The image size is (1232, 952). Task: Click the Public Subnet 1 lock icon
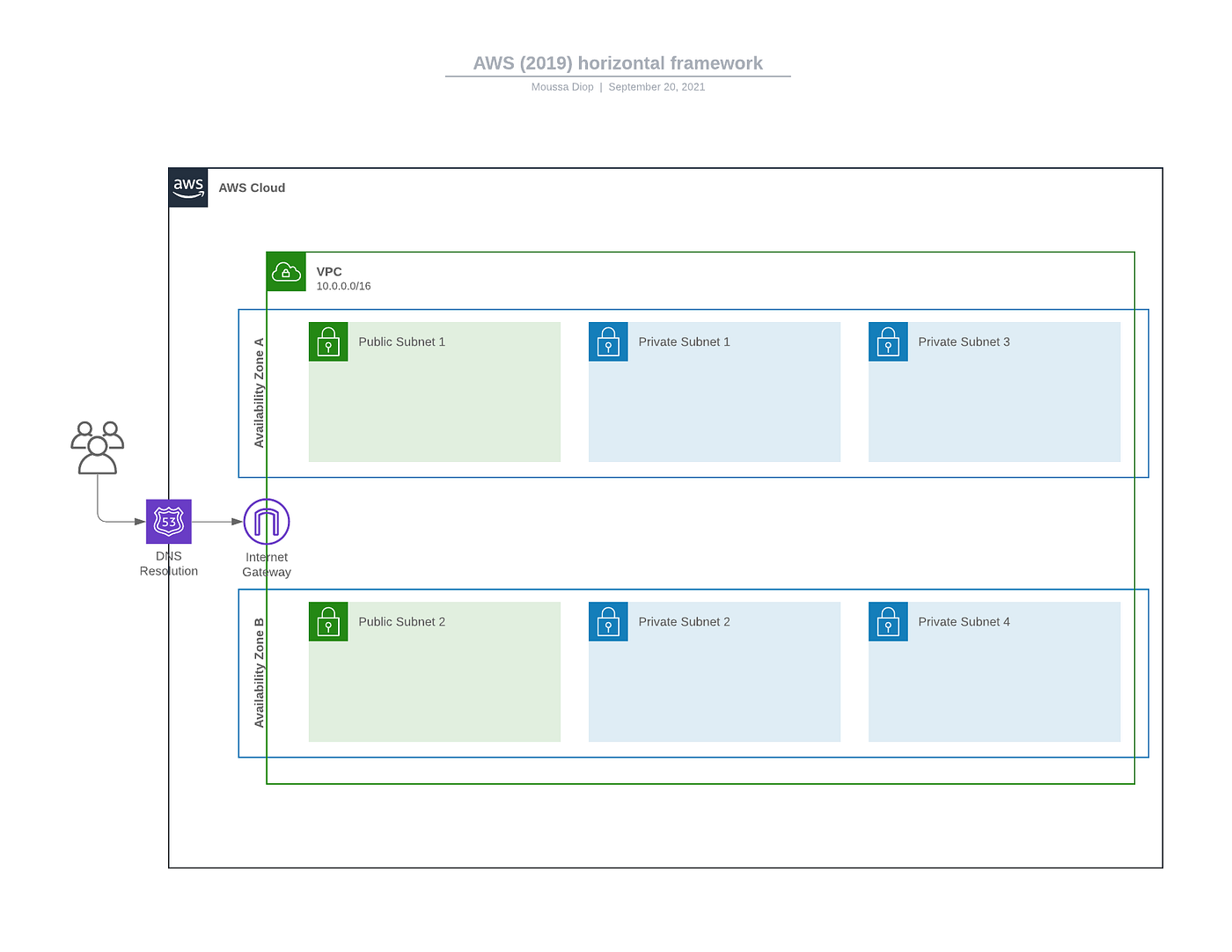(x=328, y=341)
